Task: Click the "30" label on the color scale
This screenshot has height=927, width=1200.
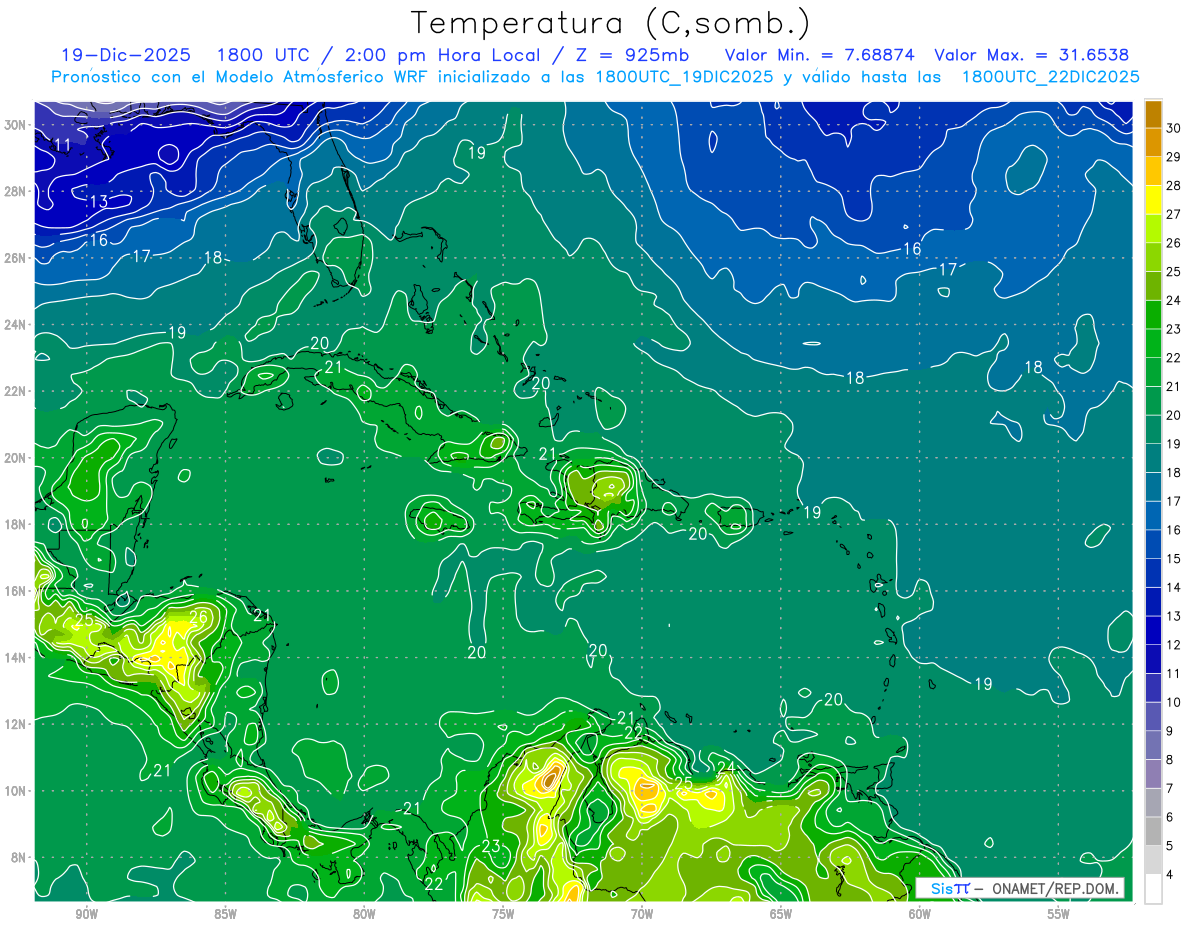Action: [1173, 127]
